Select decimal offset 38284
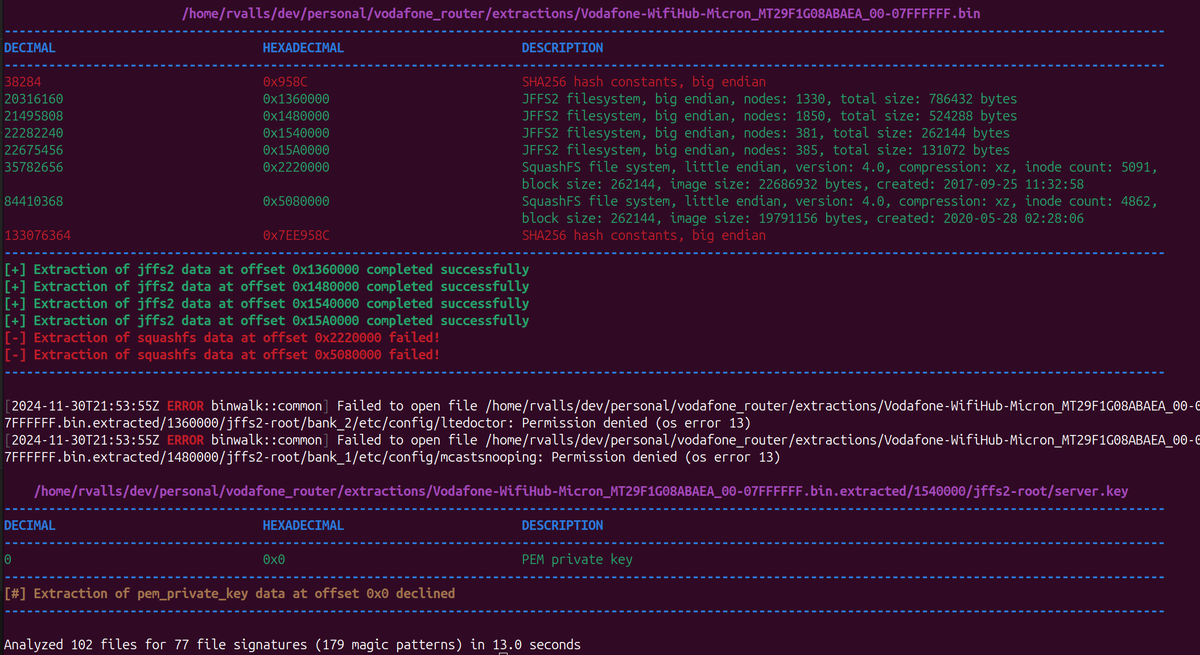Viewport: 1200px width, 655px height. (23, 82)
